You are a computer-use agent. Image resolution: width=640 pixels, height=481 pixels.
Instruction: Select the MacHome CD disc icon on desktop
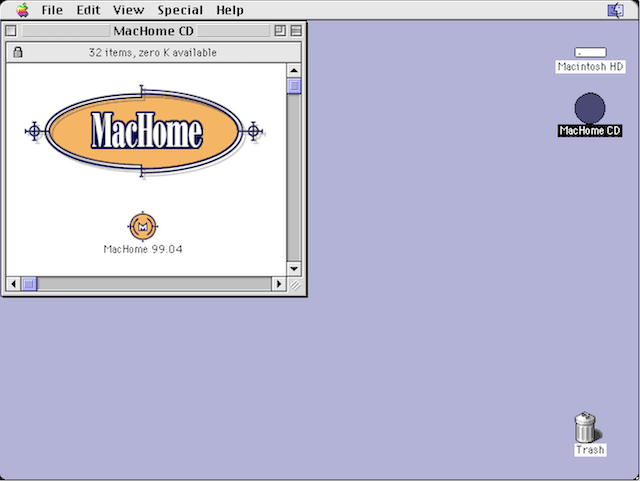[590, 108]
